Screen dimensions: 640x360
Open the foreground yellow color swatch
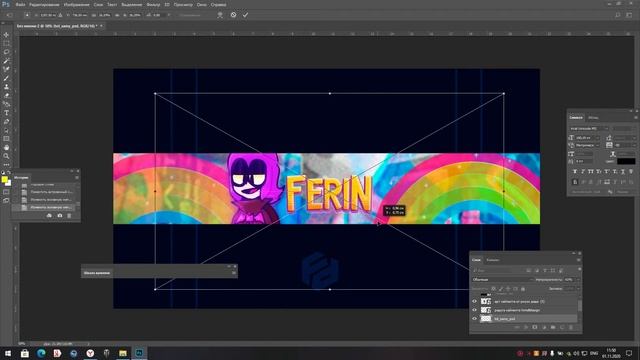click(x=4, y=180)
